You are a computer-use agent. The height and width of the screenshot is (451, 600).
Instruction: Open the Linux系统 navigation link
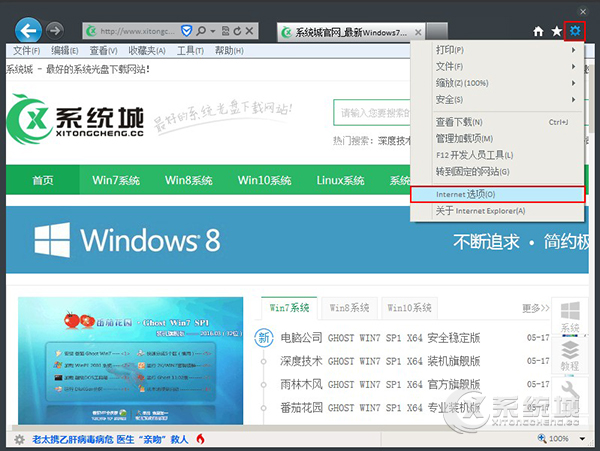click(340, 180)
